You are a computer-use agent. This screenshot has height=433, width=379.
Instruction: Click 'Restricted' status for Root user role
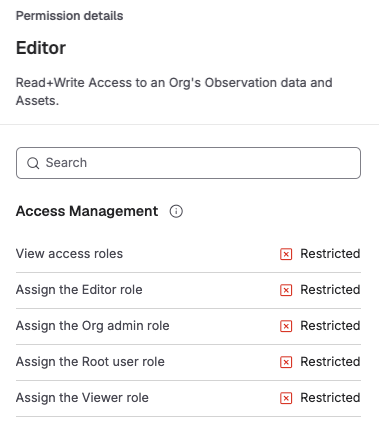[x=330, y=362]
